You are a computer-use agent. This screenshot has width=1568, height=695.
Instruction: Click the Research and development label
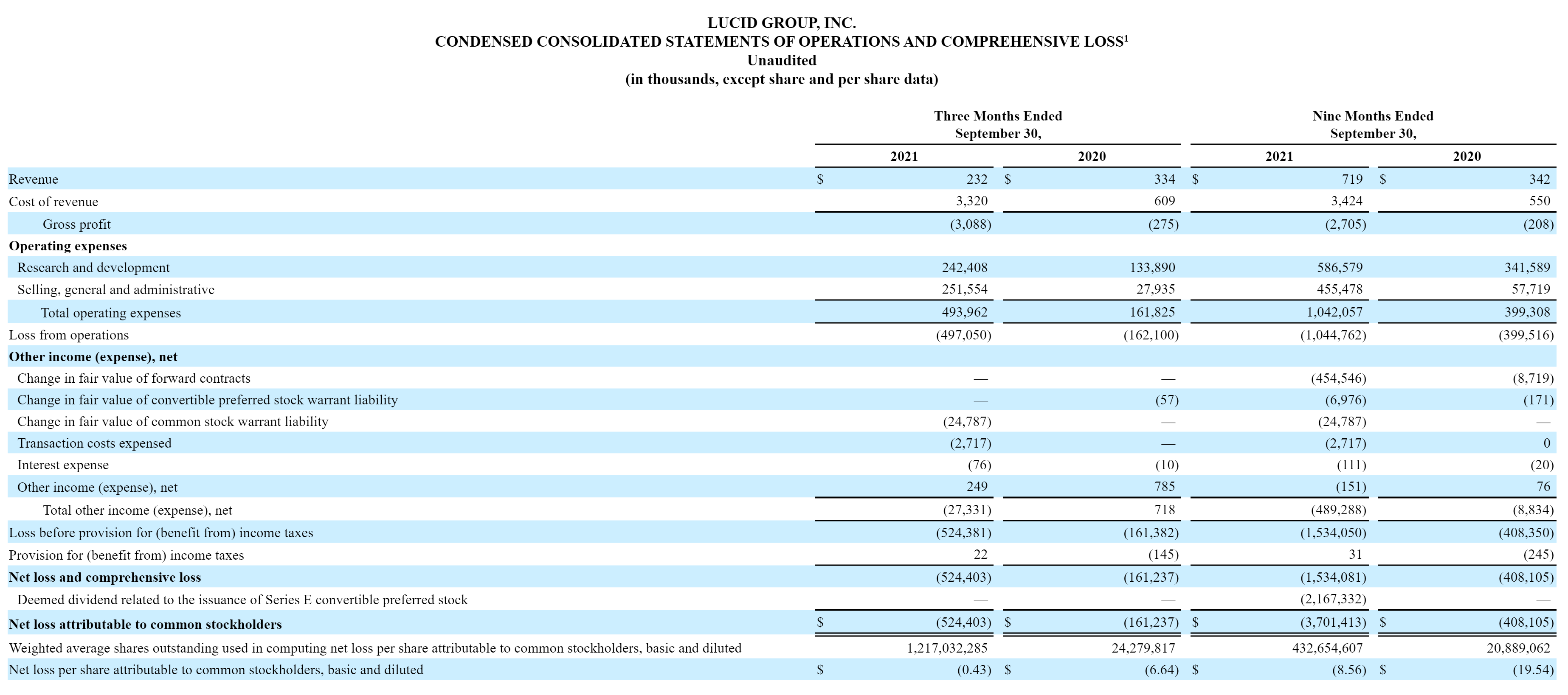[93, 268]
